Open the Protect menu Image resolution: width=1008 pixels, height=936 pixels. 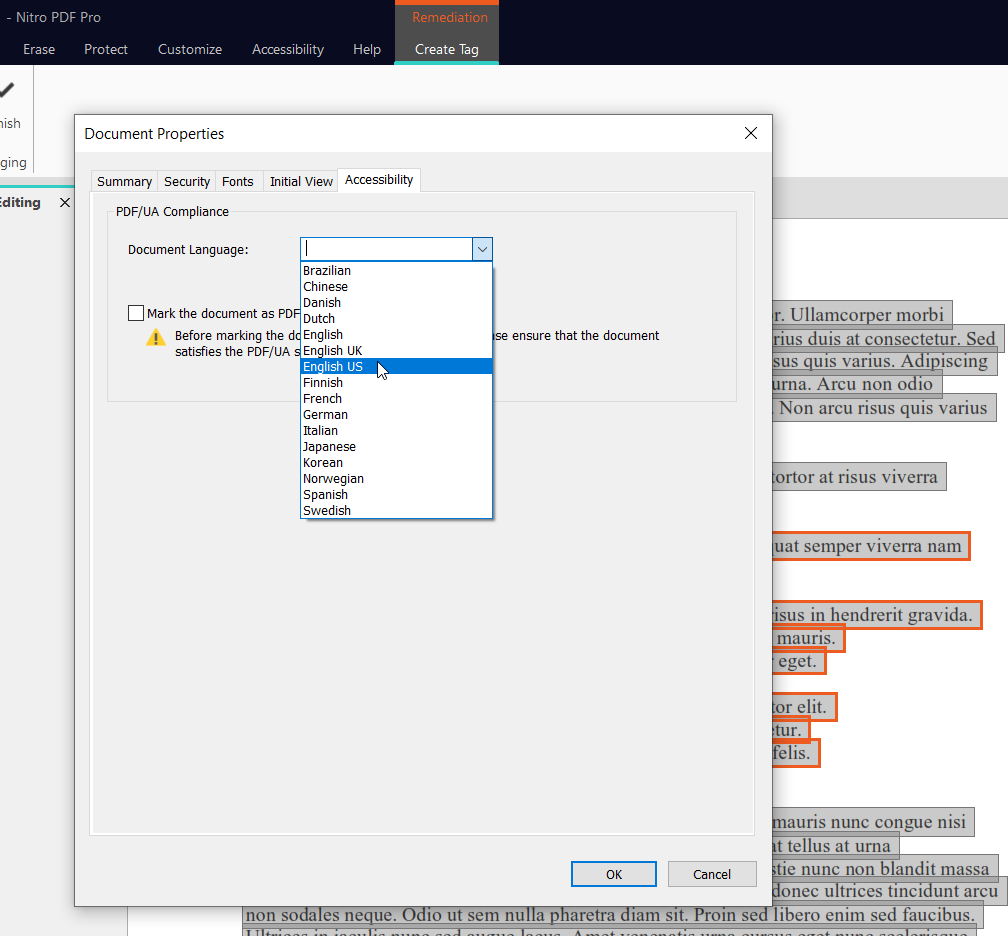tap(105, 49)
